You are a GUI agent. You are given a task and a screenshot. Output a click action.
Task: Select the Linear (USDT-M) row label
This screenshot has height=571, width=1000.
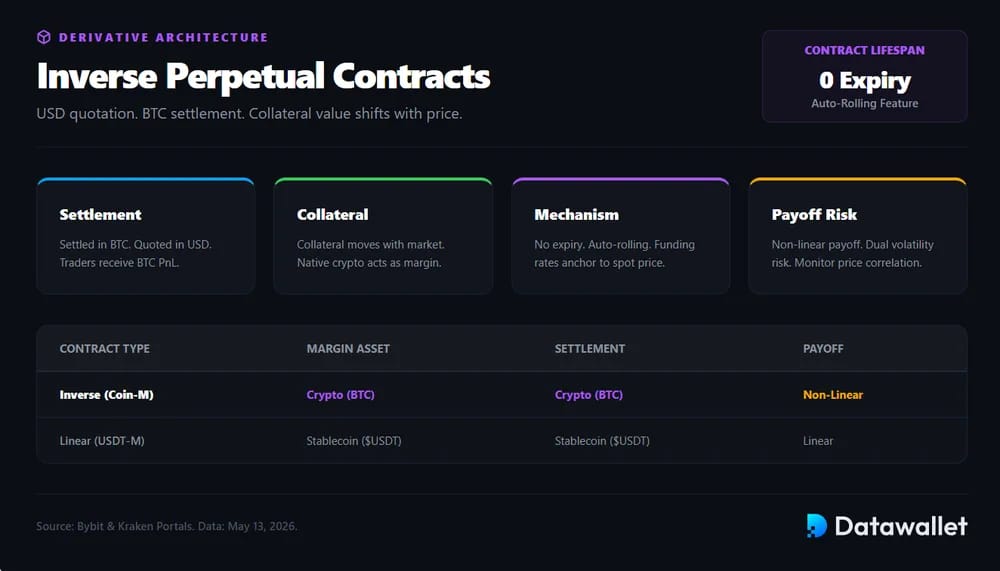tap(102, 441)
